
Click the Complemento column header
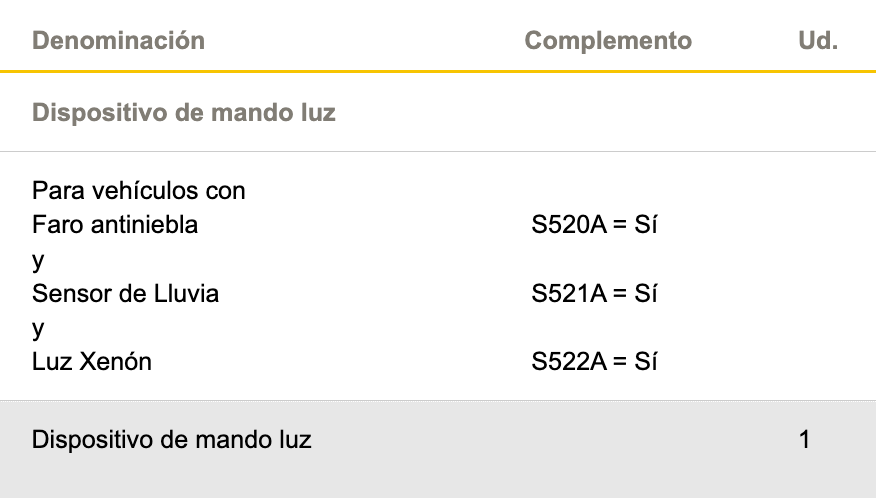click(x=608, y=40)
